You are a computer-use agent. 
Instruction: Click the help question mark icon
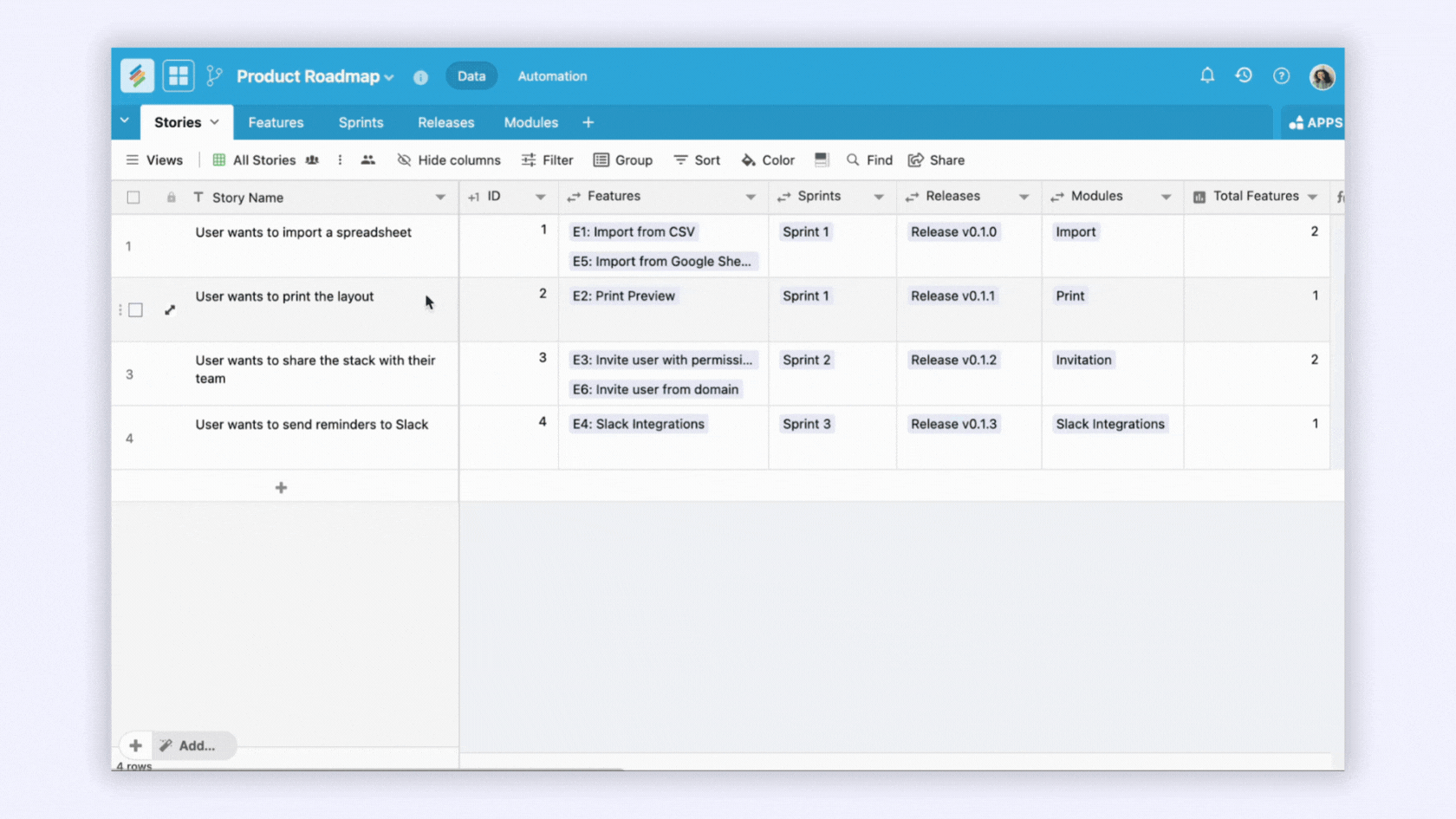click(x=1281, y=75)
